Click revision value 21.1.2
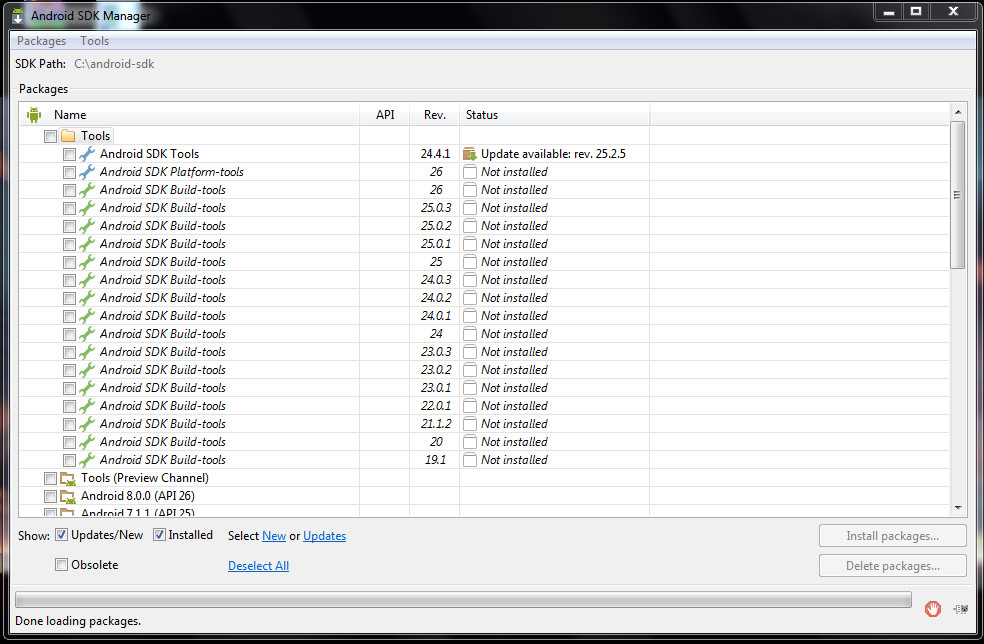The height and width of the screenshot is (644, 984). click(x=436, y=424)
